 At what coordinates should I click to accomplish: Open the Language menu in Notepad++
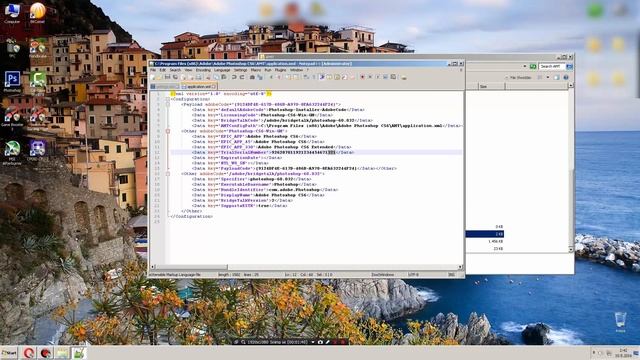click(222, 70)
